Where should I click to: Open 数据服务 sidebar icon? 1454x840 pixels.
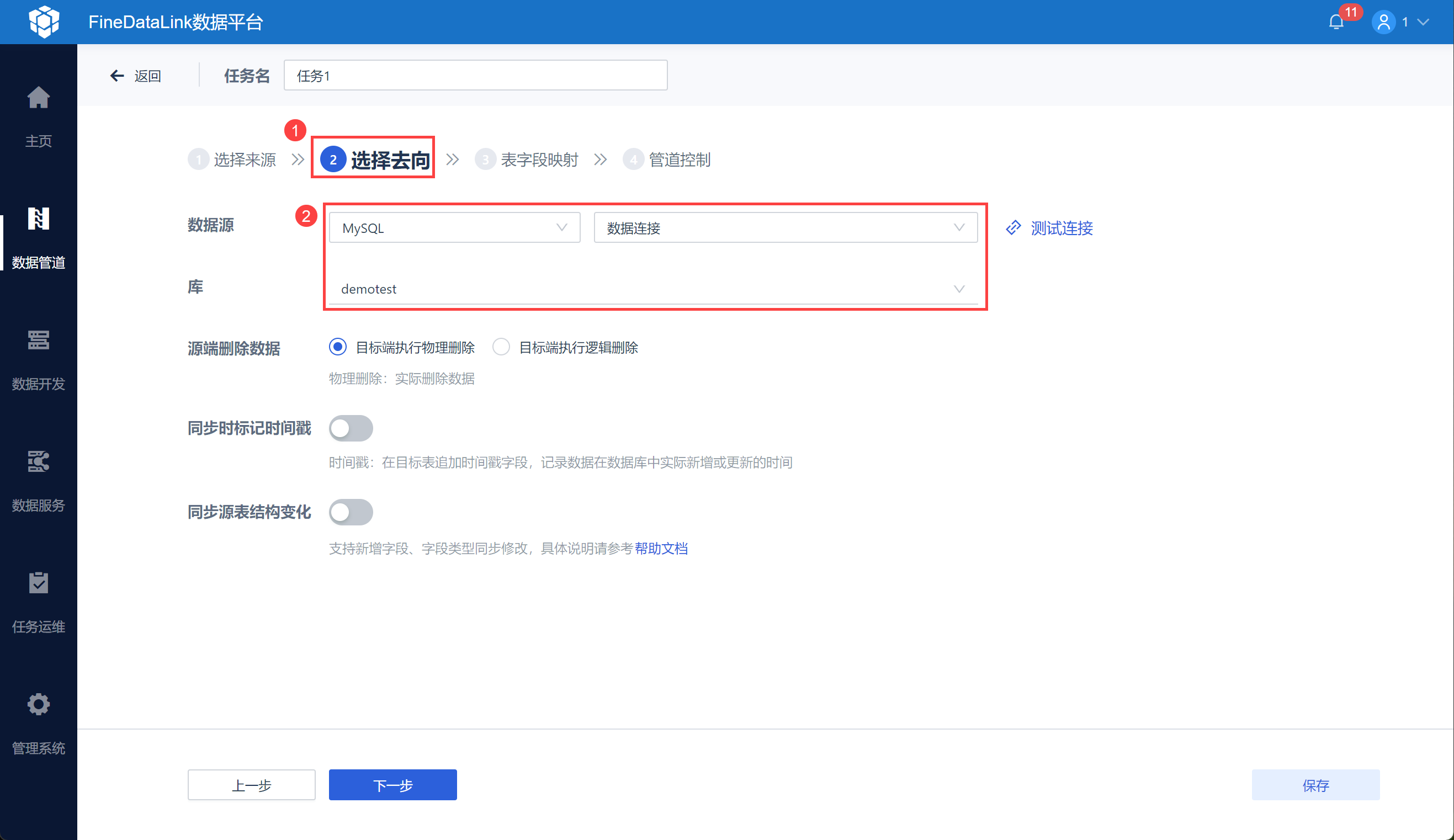pyautogui.click(x=39, y=461)
